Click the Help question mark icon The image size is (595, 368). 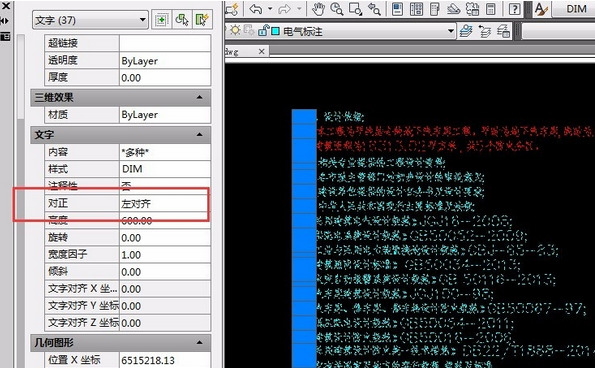[x=515, y=9]
